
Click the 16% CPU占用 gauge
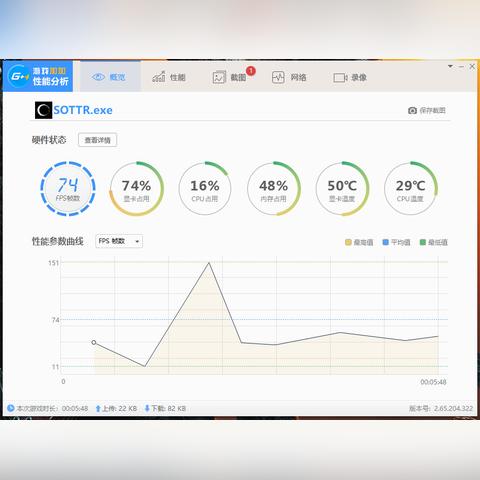point(205,189)
